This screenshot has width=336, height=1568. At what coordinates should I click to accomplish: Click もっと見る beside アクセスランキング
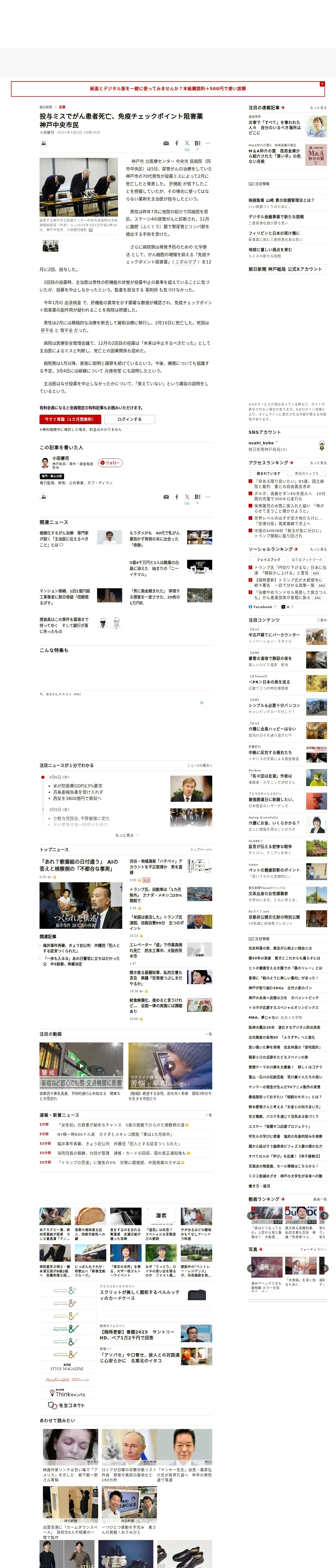[318, 463]
